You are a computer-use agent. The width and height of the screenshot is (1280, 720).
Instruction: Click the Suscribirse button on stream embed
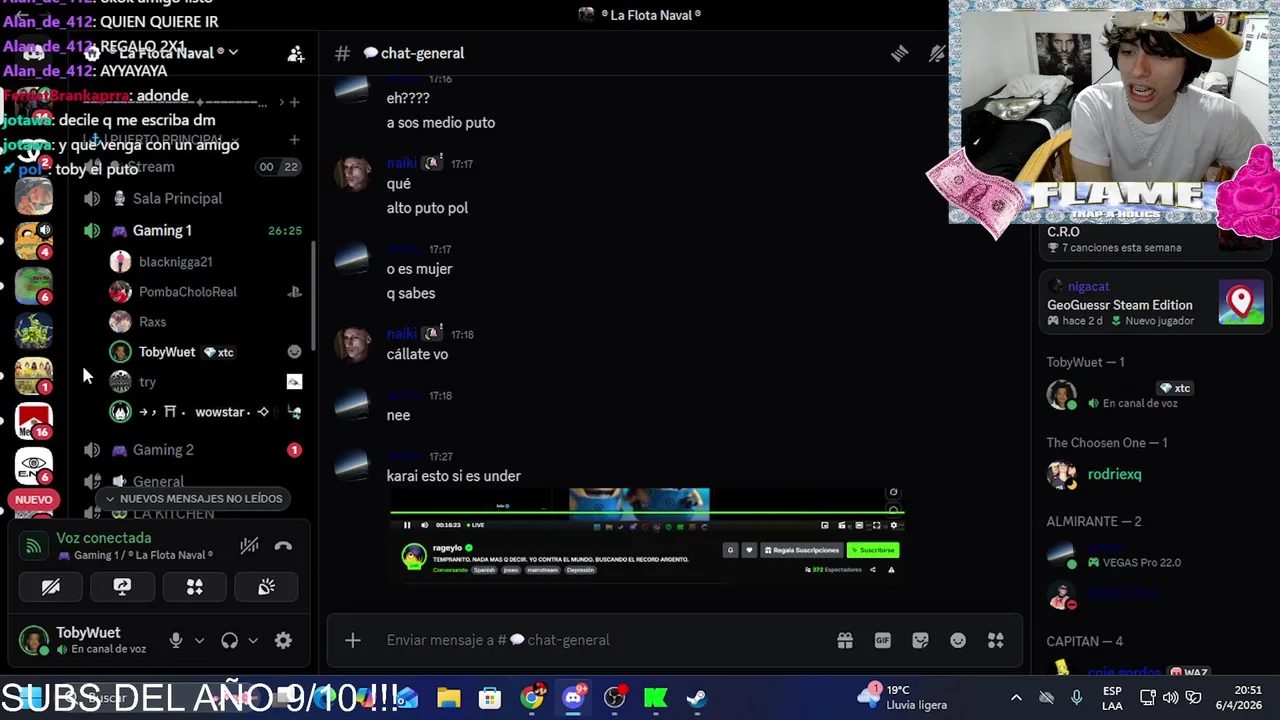873,550
